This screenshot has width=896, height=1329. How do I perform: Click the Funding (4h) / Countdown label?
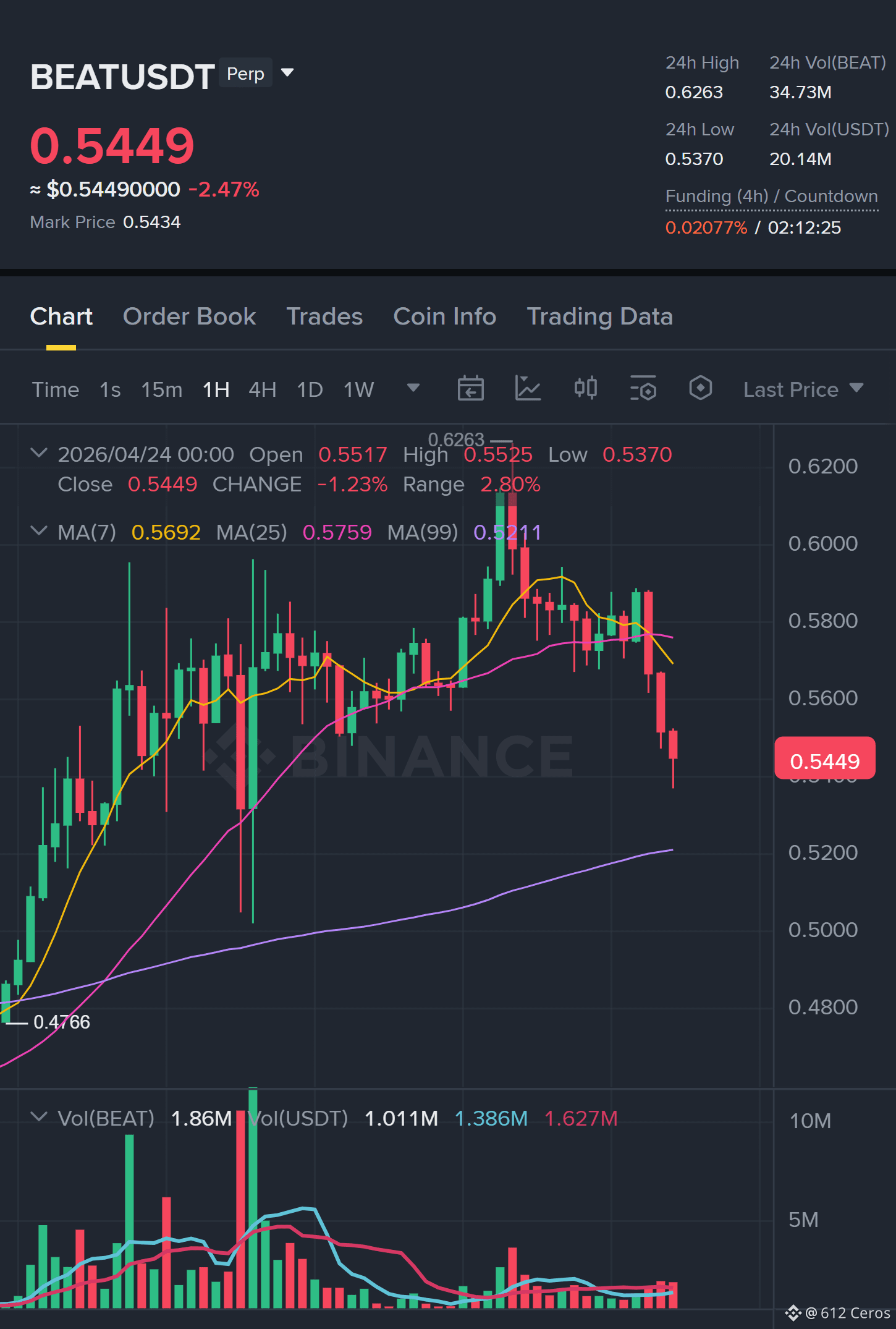click(771, 197)
